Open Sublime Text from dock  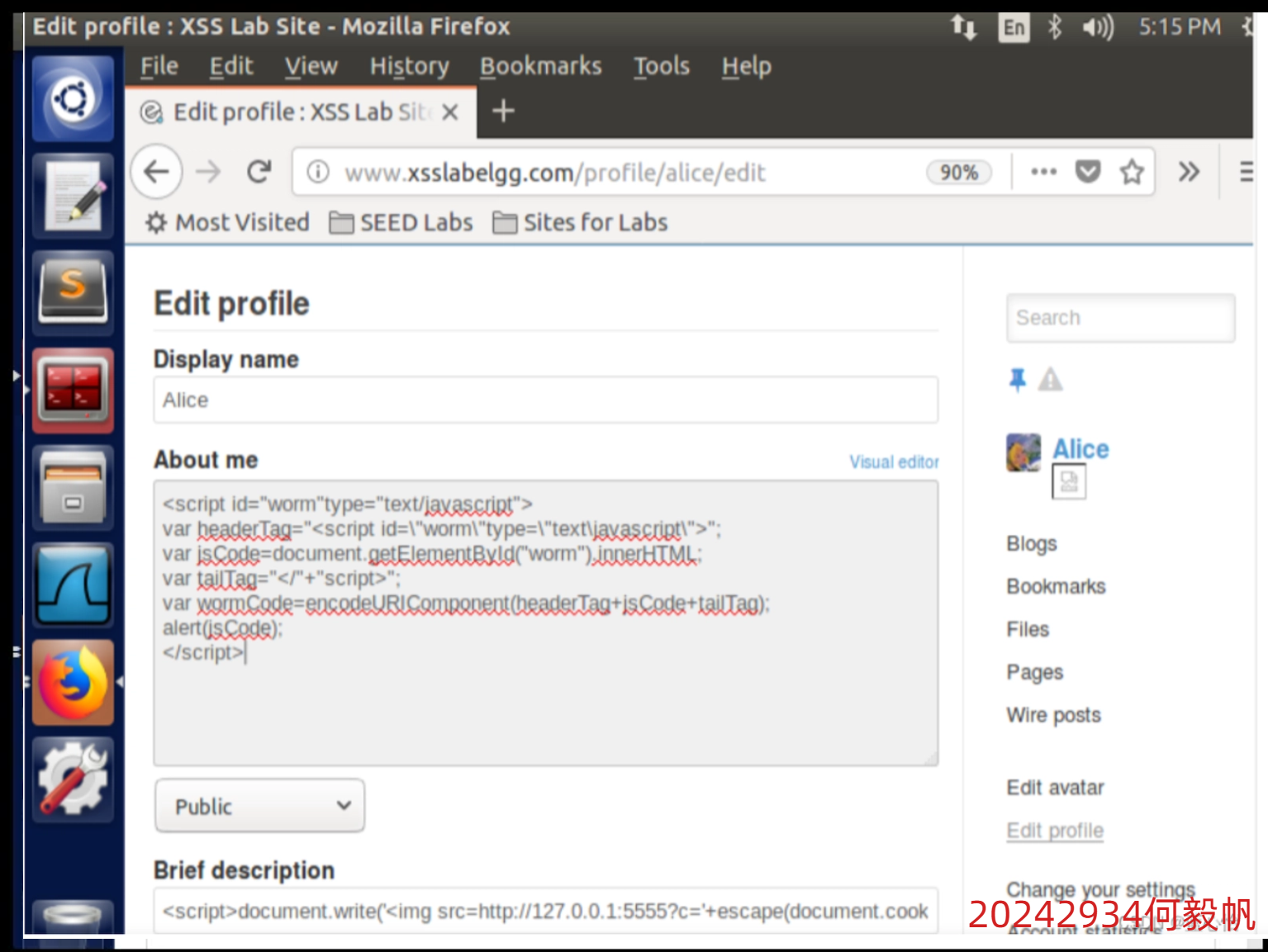(x=73, y=292)
